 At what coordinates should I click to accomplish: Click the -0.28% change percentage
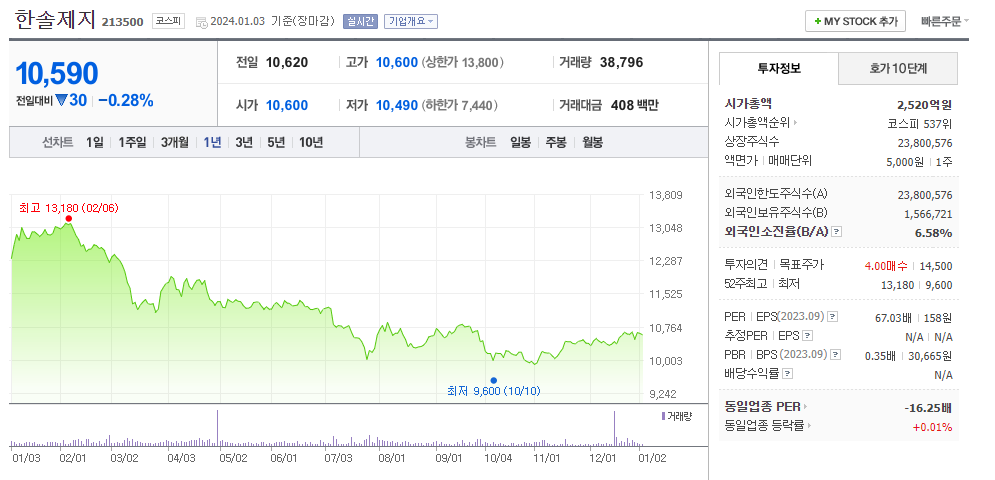tap(126, 100)
